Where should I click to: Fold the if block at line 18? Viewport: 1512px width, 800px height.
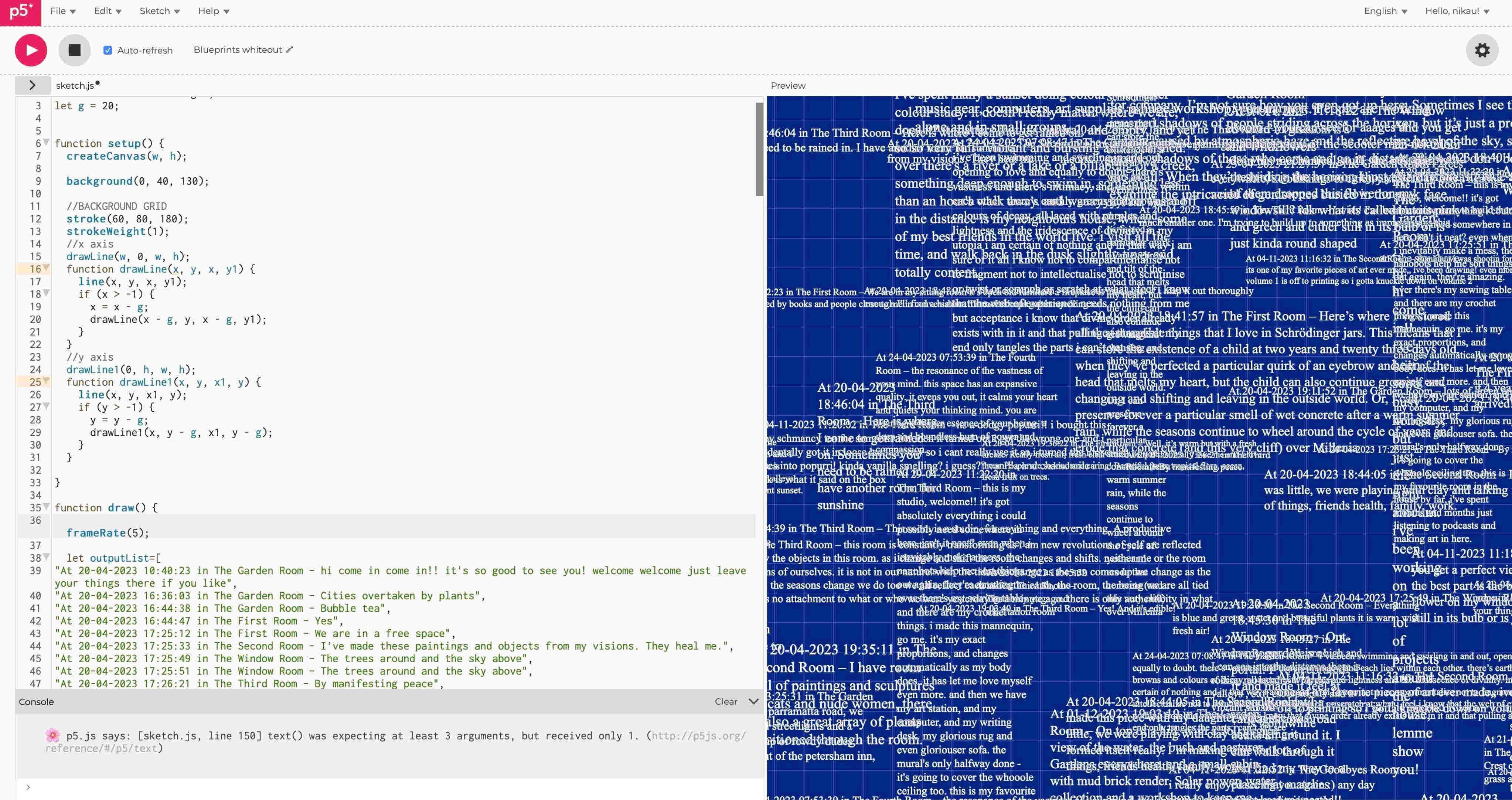[x=46, y=293]
